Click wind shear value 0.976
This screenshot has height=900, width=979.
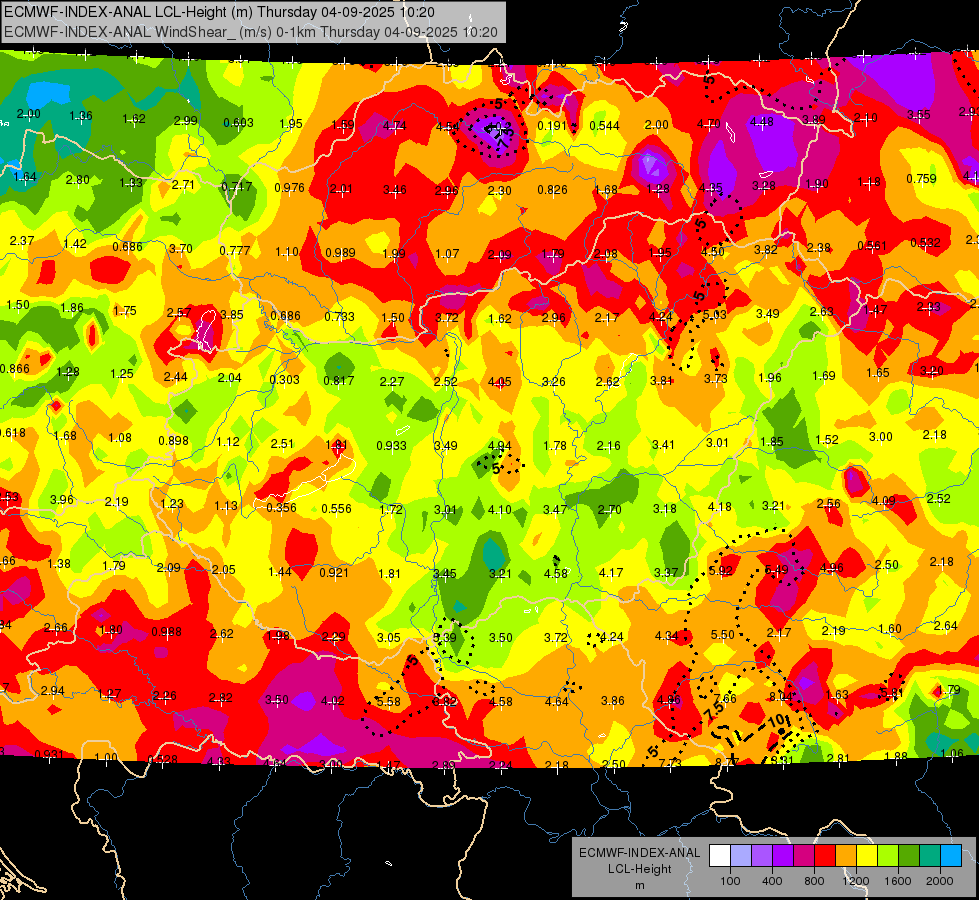pyautogui.click(x=290, y=187)
